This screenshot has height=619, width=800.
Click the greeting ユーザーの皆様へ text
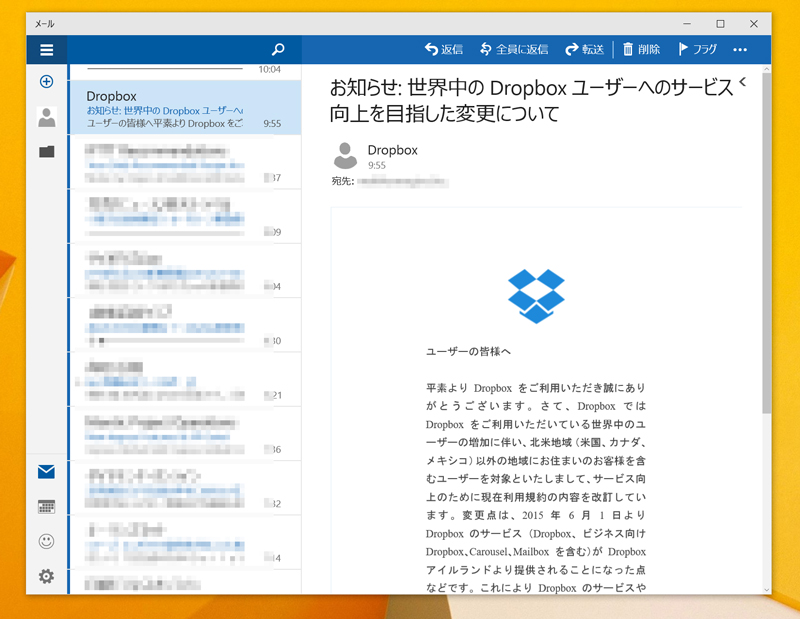coord(468,352)
